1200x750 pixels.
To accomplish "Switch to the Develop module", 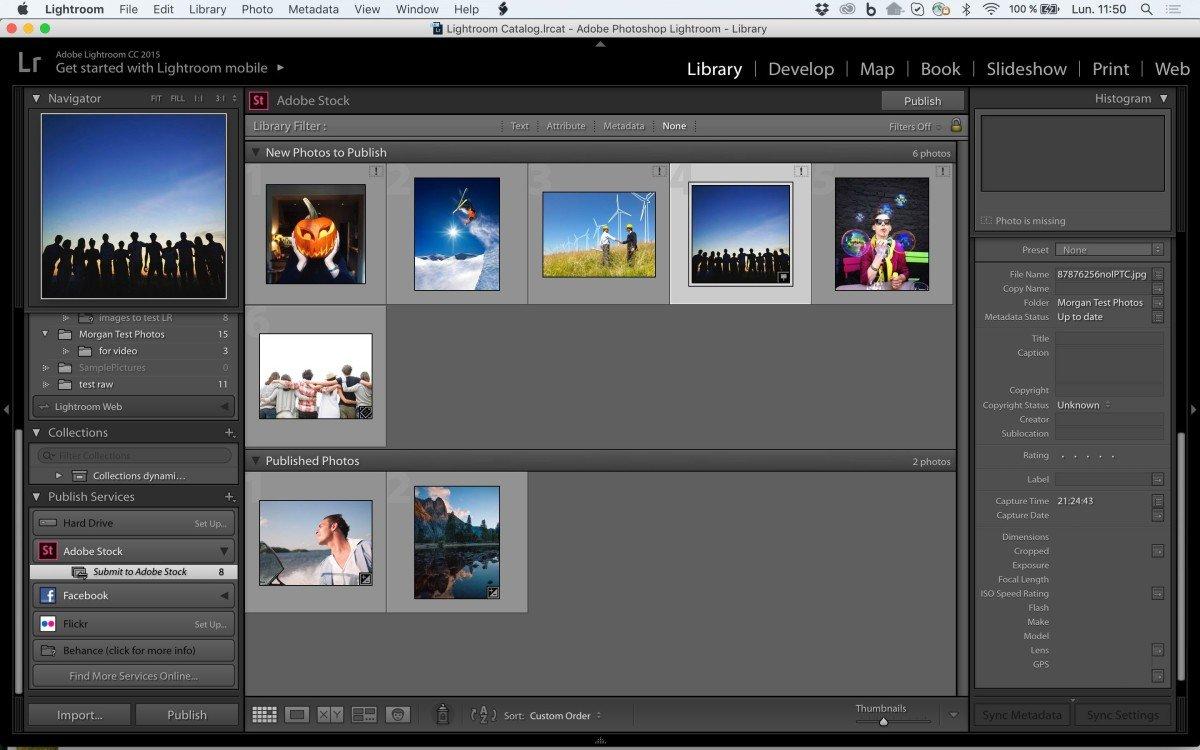I will 800,69.
